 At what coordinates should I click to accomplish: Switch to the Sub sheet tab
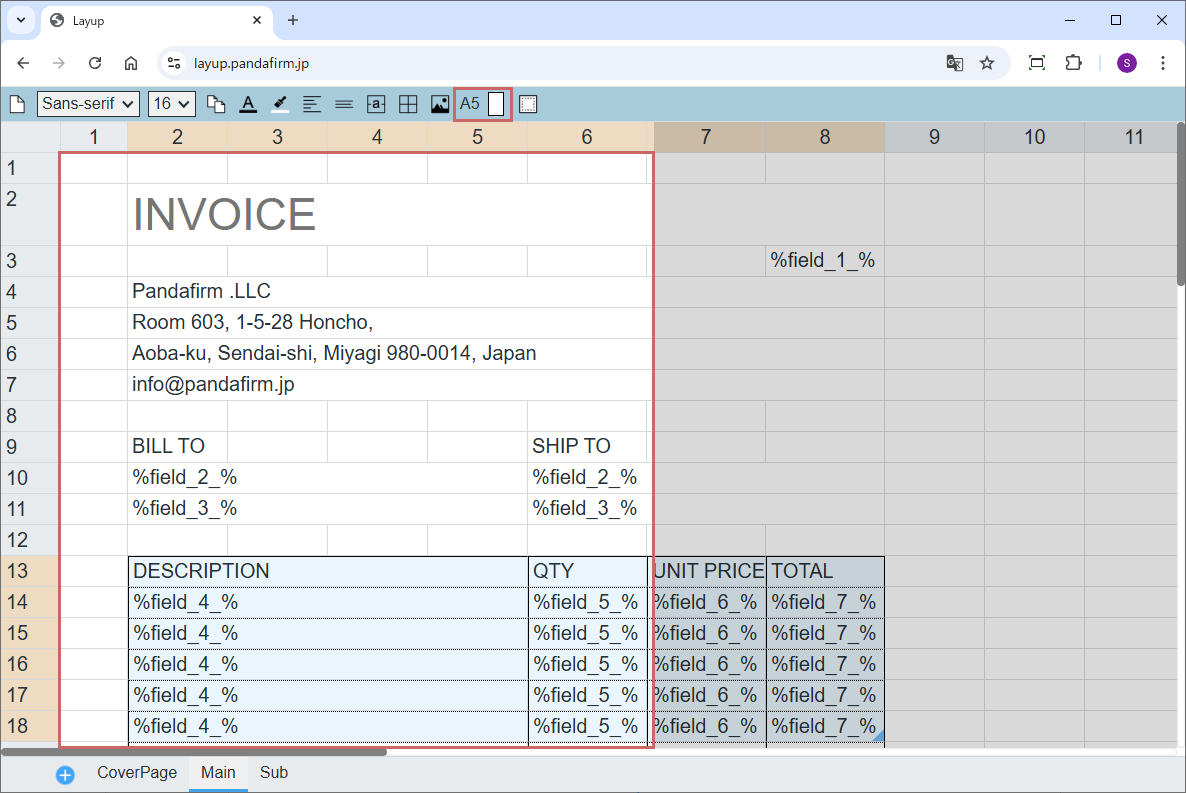click(273, 773)
